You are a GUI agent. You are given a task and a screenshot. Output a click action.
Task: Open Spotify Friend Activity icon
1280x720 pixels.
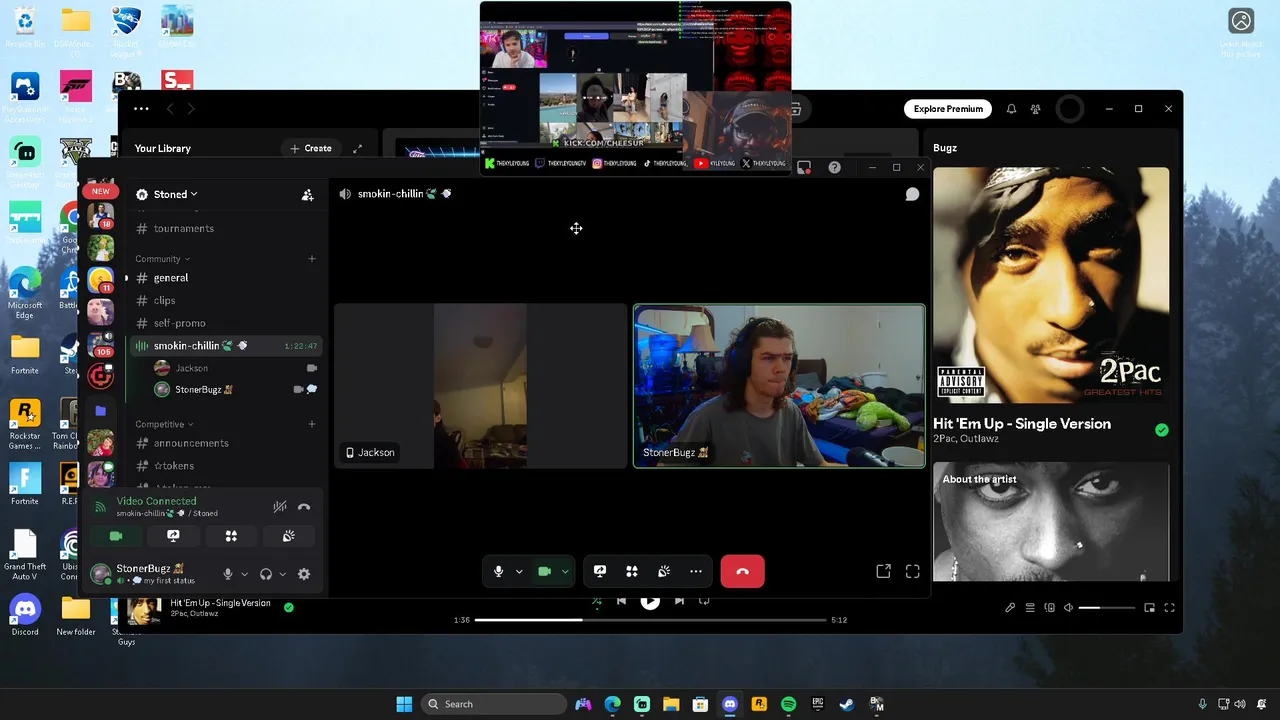1036,109
